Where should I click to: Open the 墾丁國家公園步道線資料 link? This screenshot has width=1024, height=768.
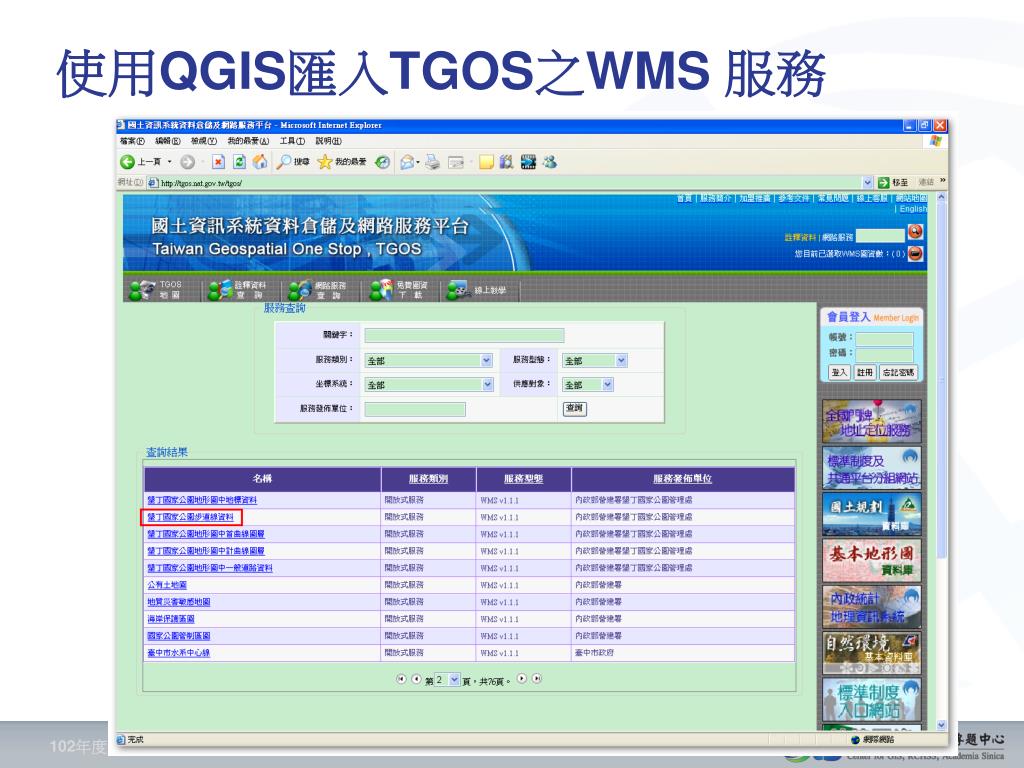pyautogui.click(x=190, y=517)
